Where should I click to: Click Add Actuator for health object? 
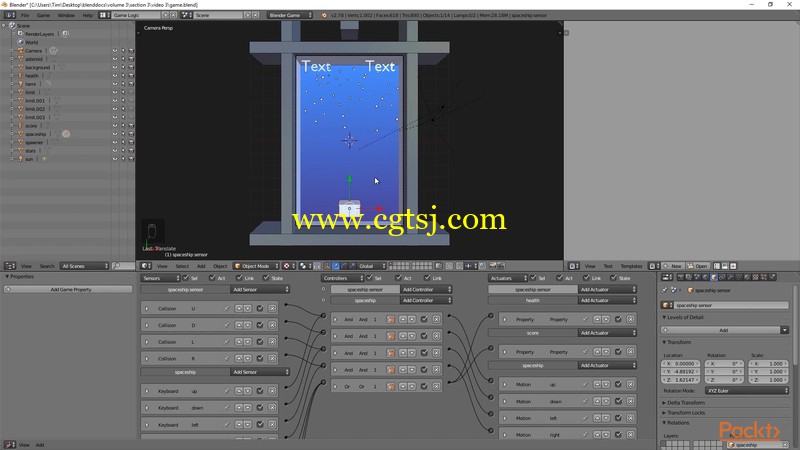click(607, 300)
